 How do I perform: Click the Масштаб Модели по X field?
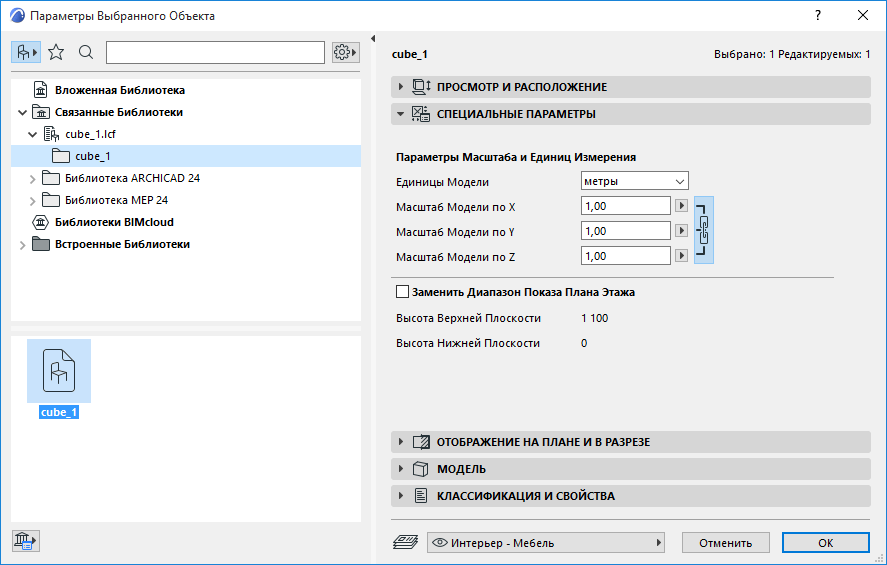pyautogui.click(x=625, y=206)
